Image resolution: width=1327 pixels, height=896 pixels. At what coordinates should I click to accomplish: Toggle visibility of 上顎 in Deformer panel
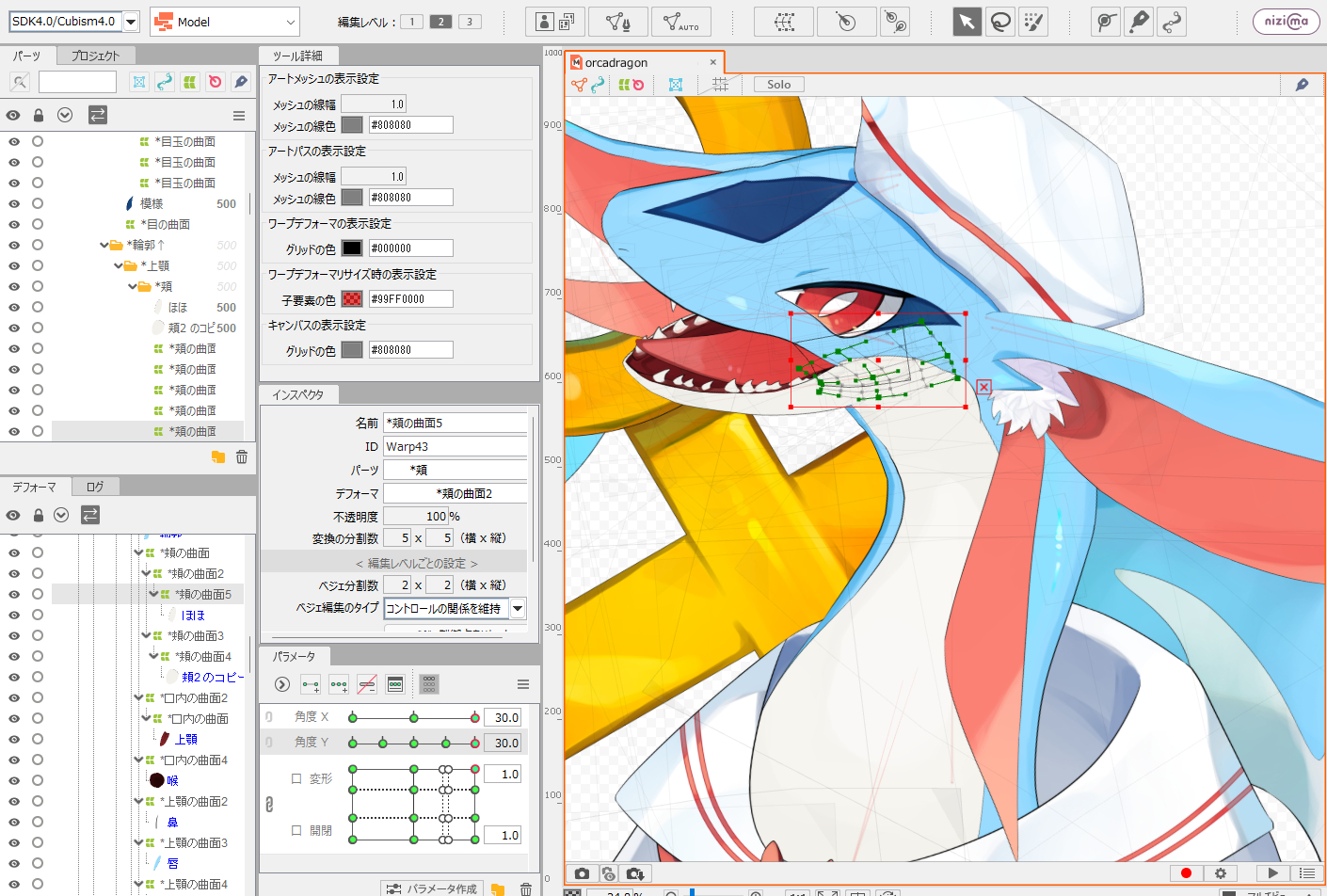14,739
